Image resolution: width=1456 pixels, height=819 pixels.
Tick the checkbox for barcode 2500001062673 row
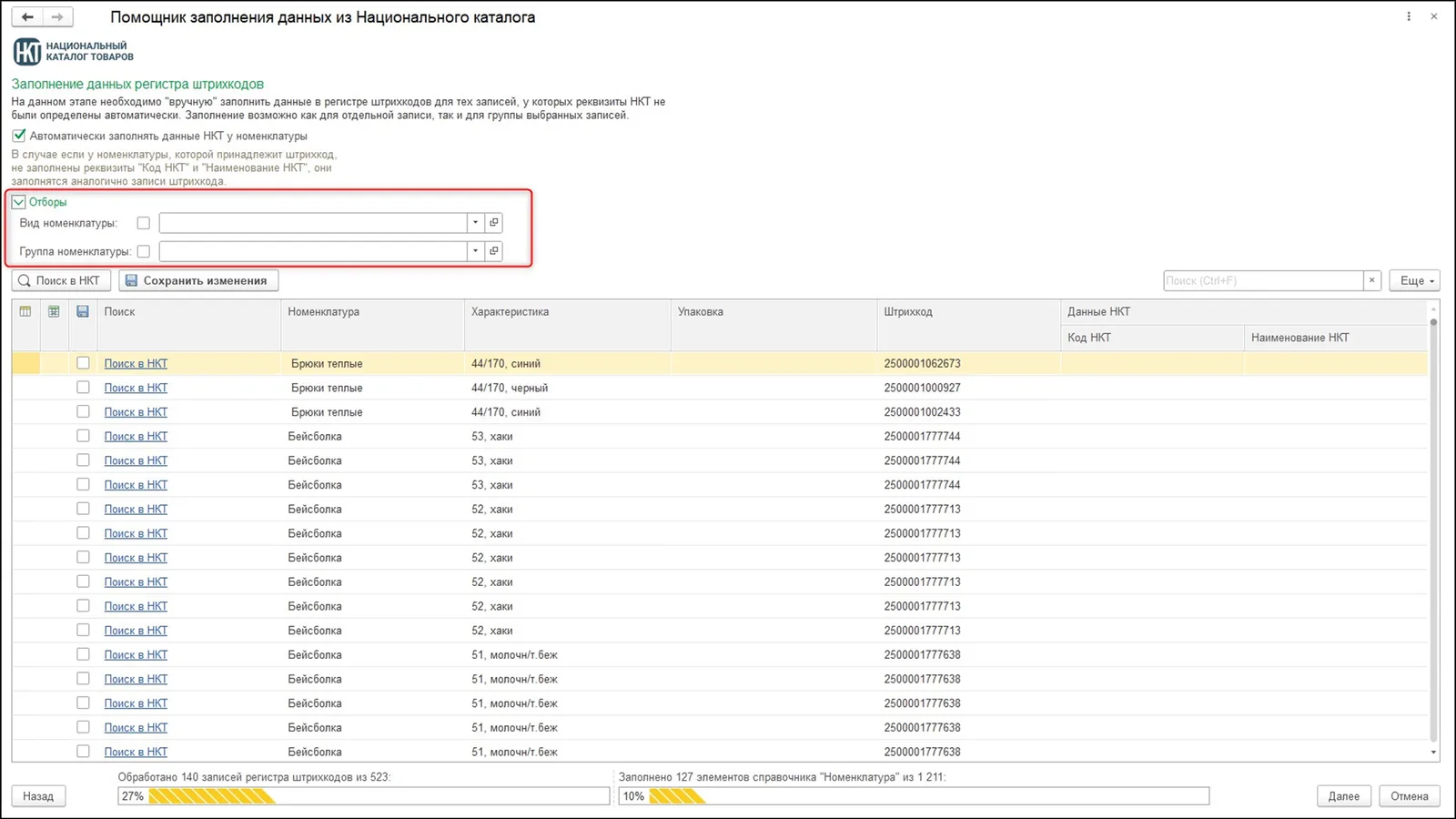pos(83,363)
